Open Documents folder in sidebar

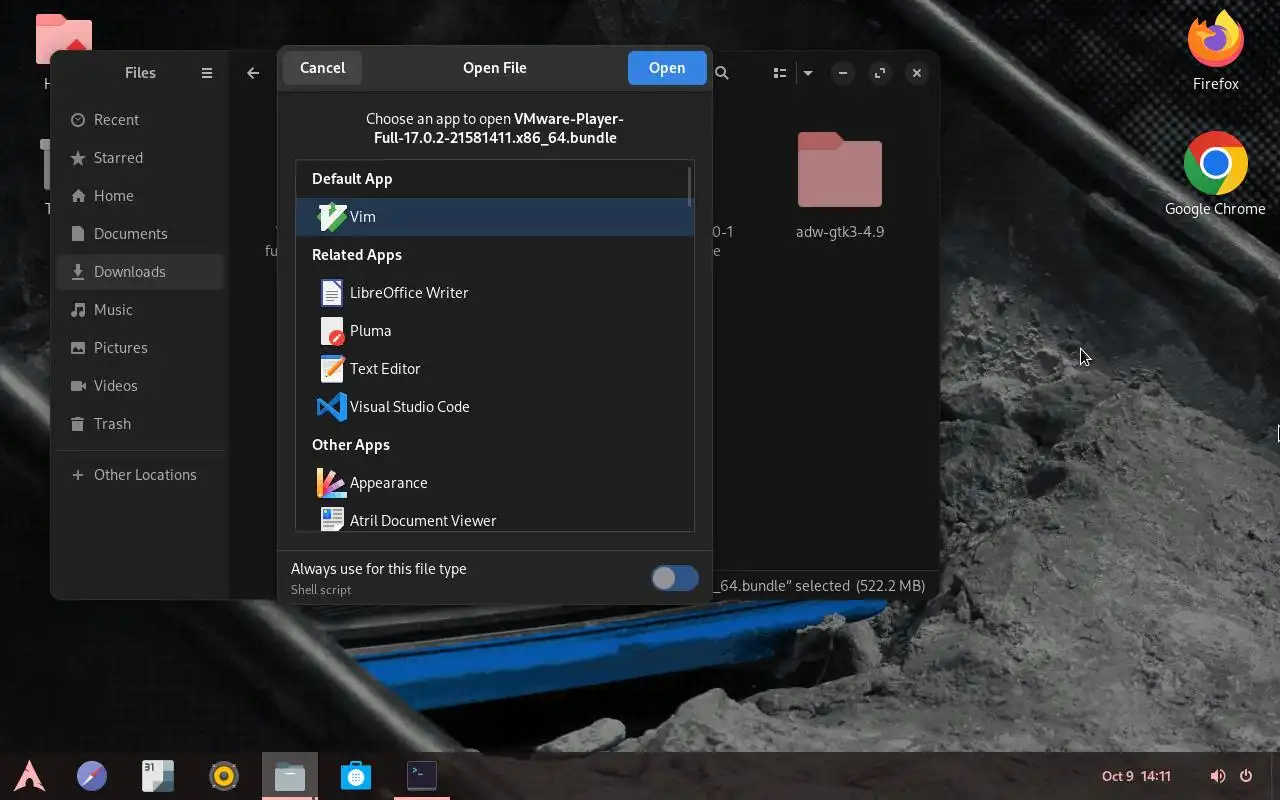coord(140,234)
